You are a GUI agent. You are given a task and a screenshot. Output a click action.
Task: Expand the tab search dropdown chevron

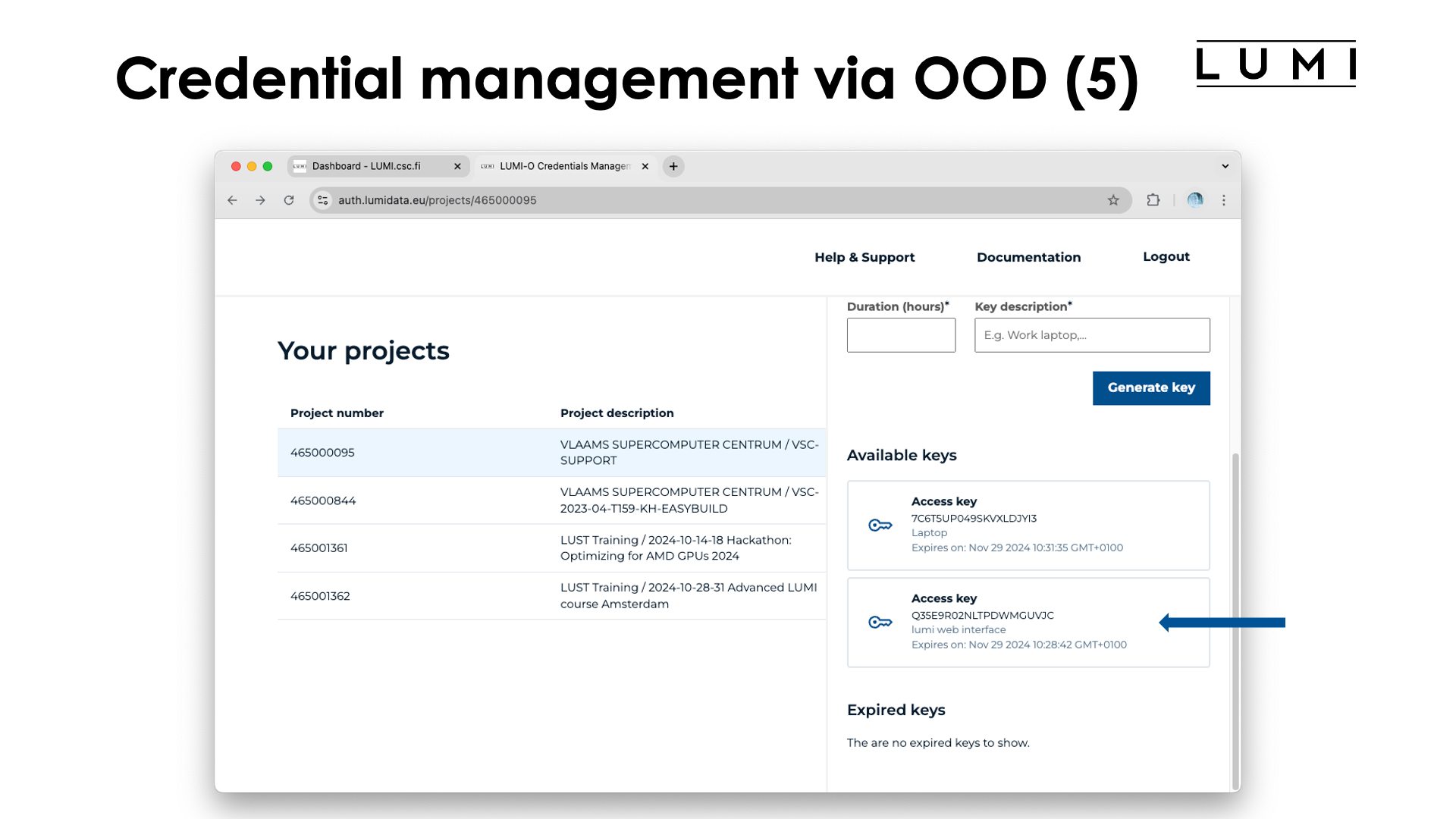[1225, 166]
